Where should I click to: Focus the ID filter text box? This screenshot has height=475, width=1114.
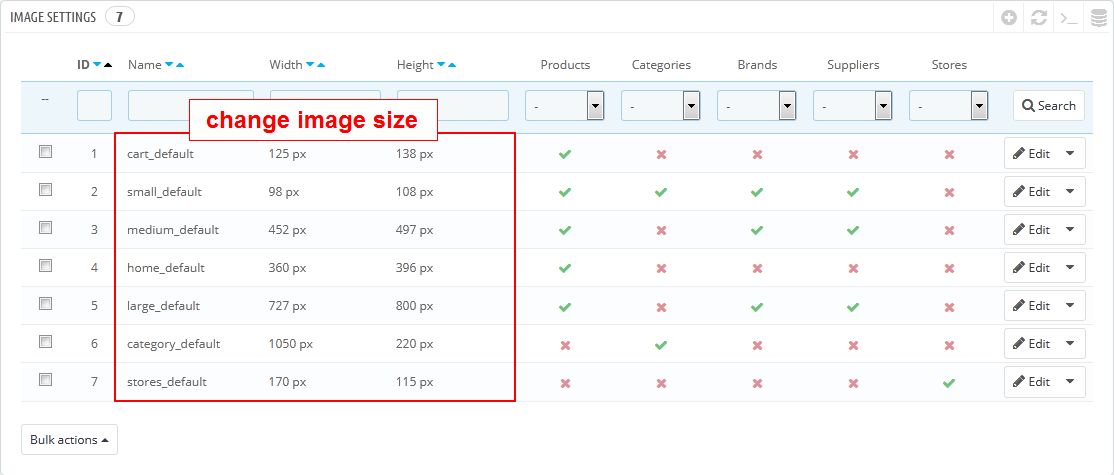94,105
